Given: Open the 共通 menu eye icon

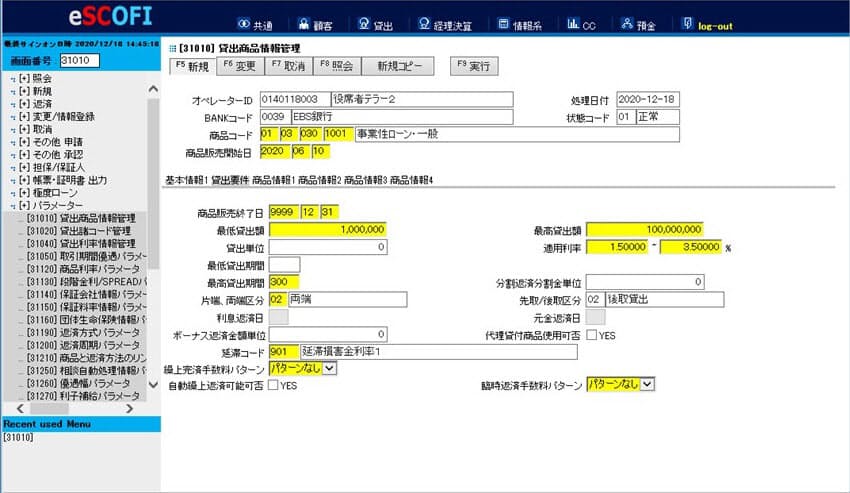Looking at the screenshot, I should (243, 23).
